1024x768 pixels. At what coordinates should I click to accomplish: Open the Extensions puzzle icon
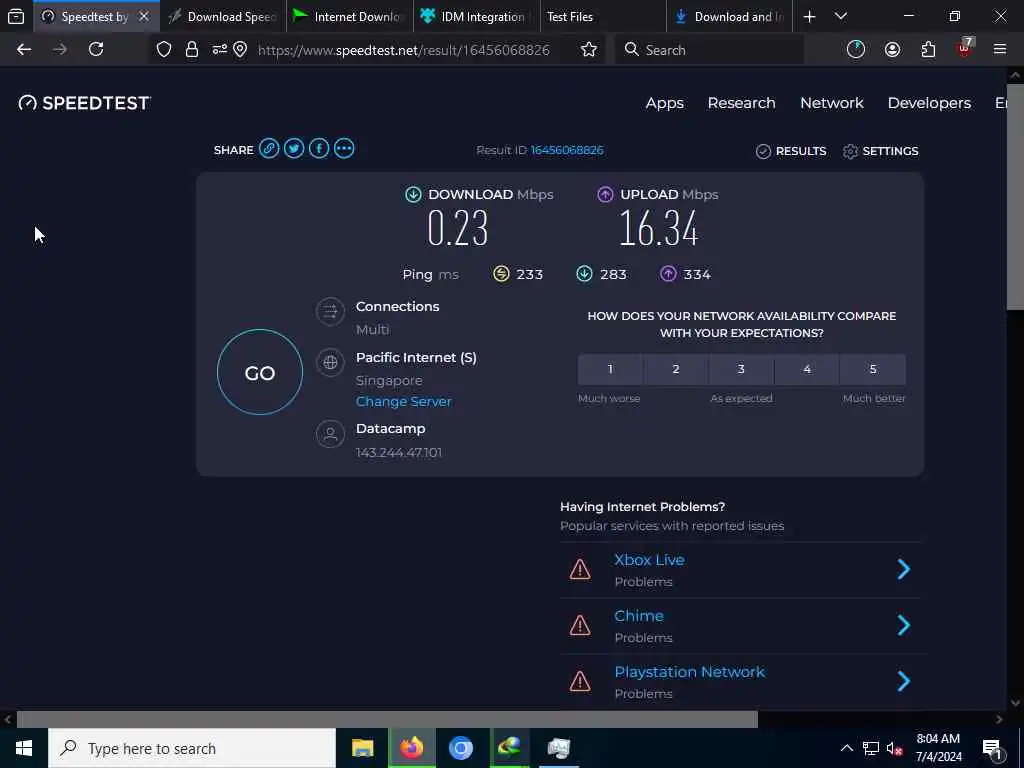click(x=928, y=50)
